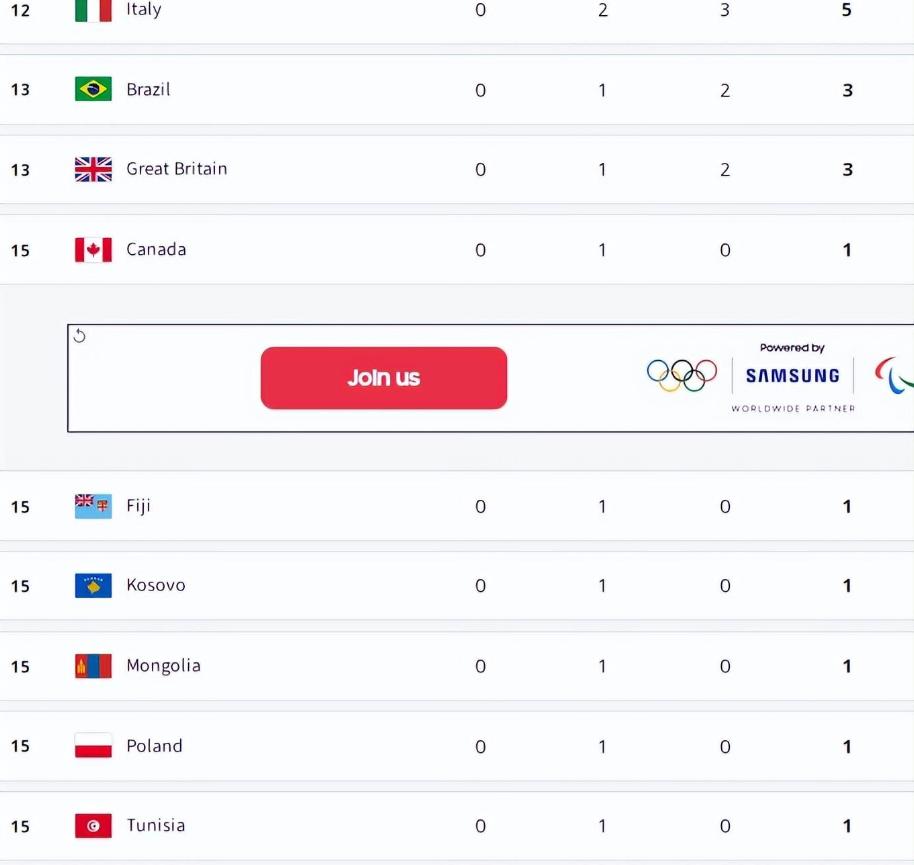The height and width of the screenshot is (865, 914).
Task: Click Kosovo's silver medal count
Action: click(x=602, y=586)
